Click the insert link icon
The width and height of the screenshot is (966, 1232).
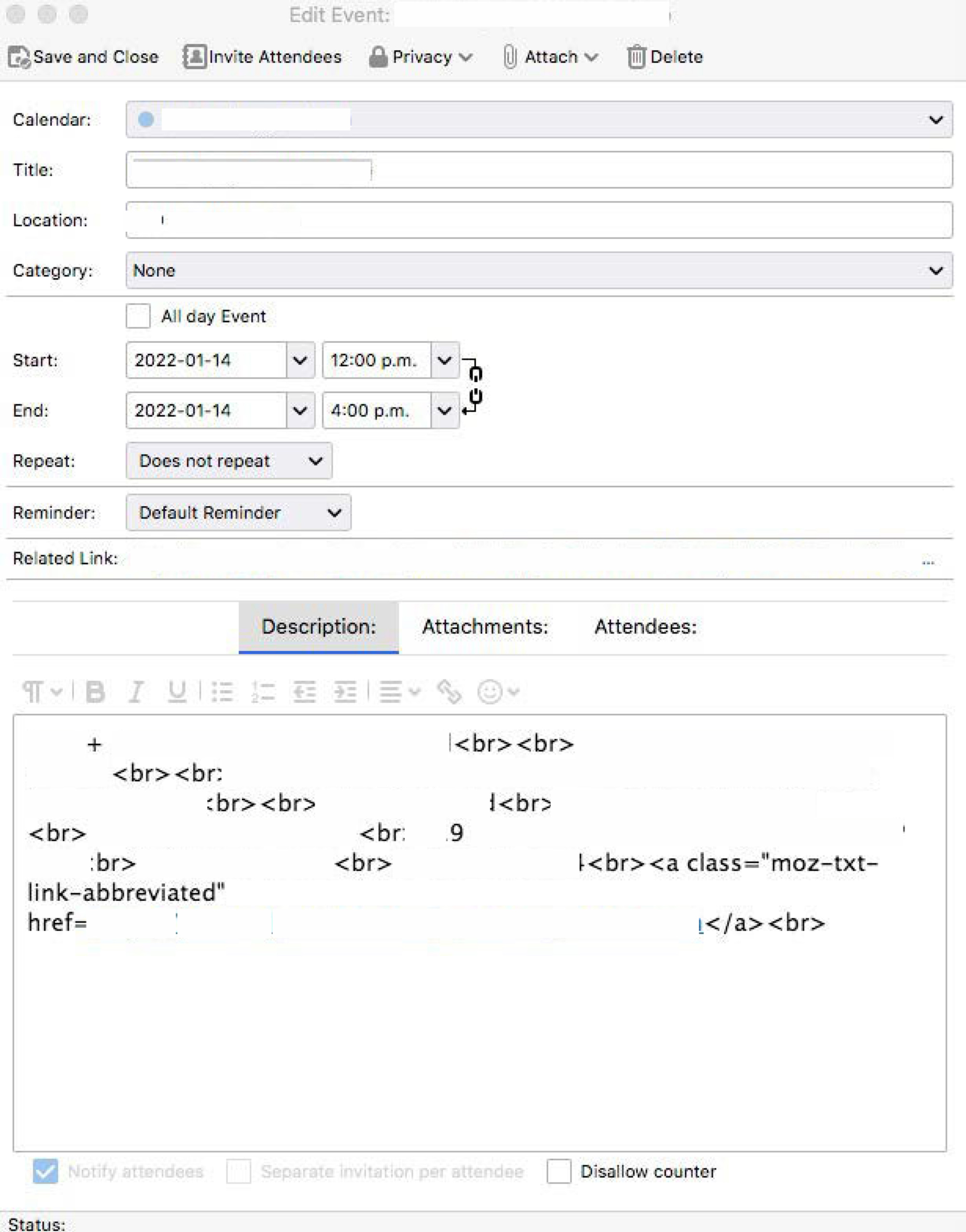click(x=450, y=691)
